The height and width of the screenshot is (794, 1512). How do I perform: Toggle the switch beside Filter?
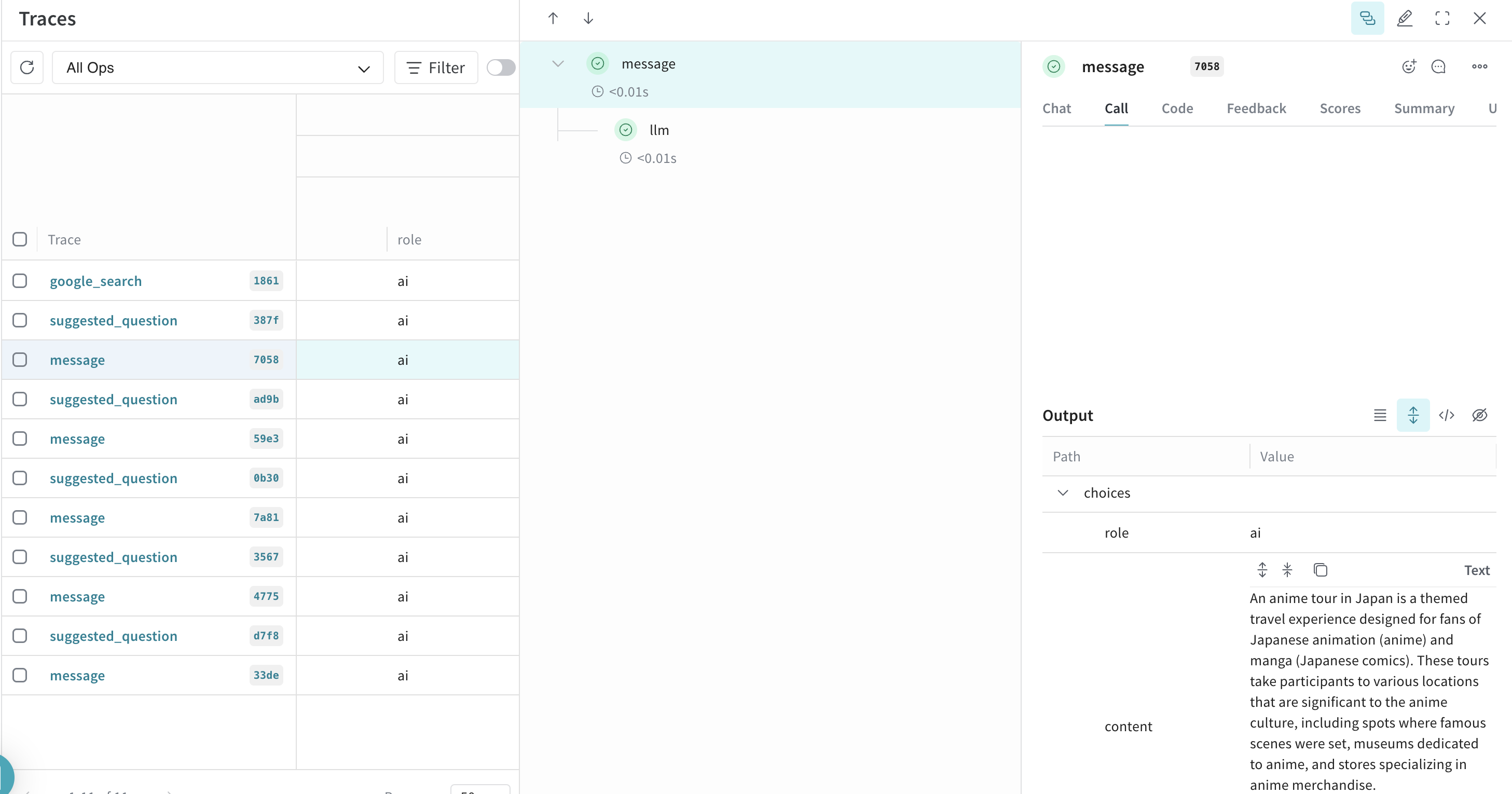[x=501, y=67]
